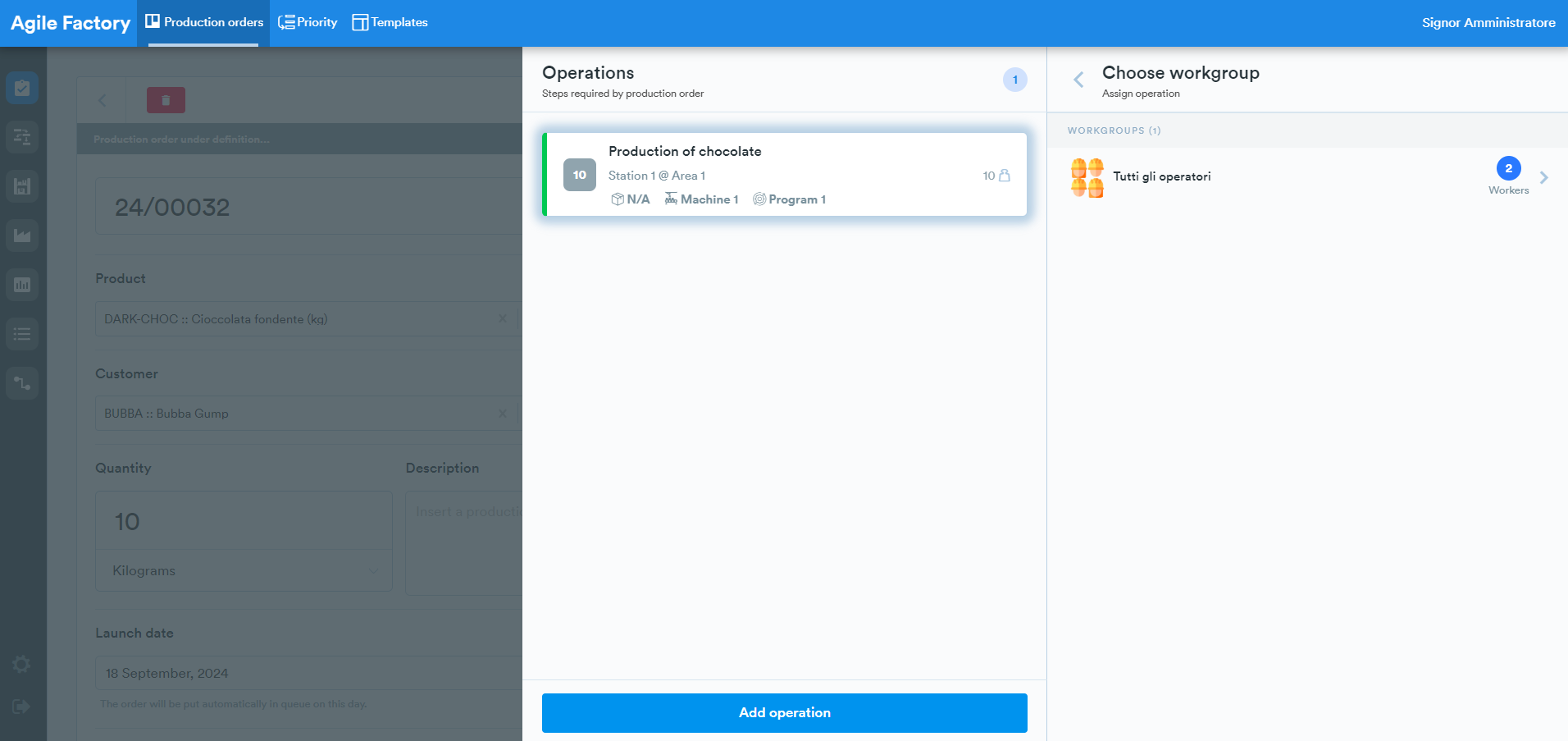The width and height of the screenshot is (1568, 741).
Task: Click the Program 1 label
Action: (x=797, y=199)
